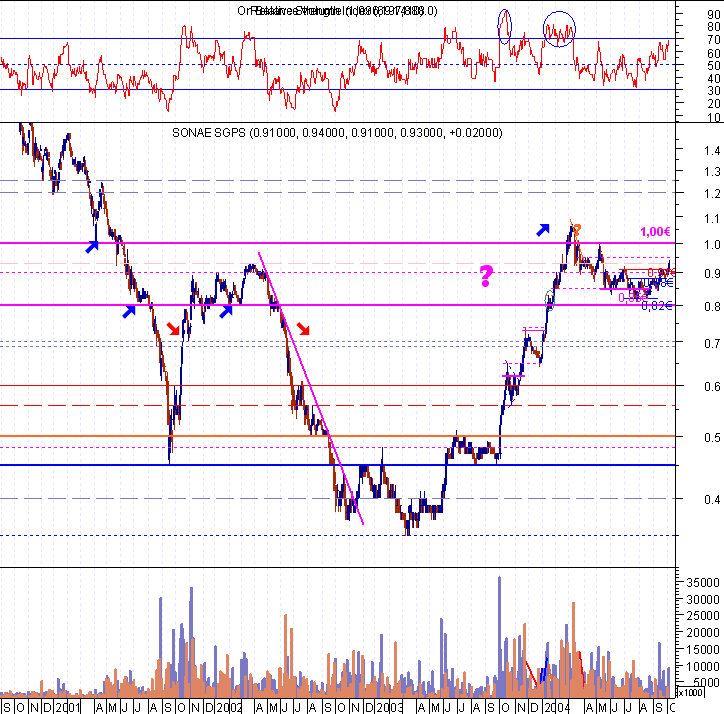Select the 2004 year marker on the time axis

[556, 706]
